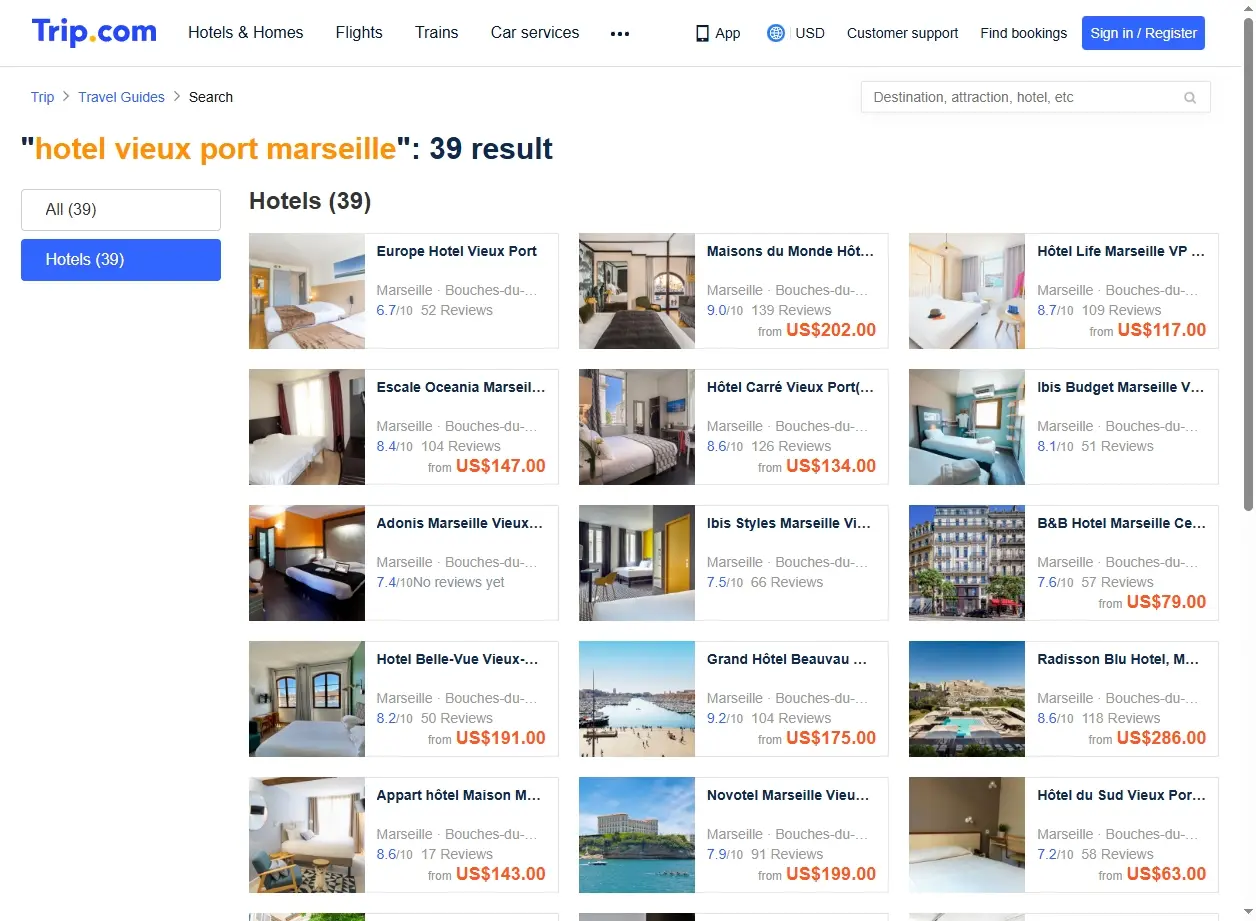Click Europe Hotel Vieux Port title
1256x921 pixels.
[x=457, y=252]
